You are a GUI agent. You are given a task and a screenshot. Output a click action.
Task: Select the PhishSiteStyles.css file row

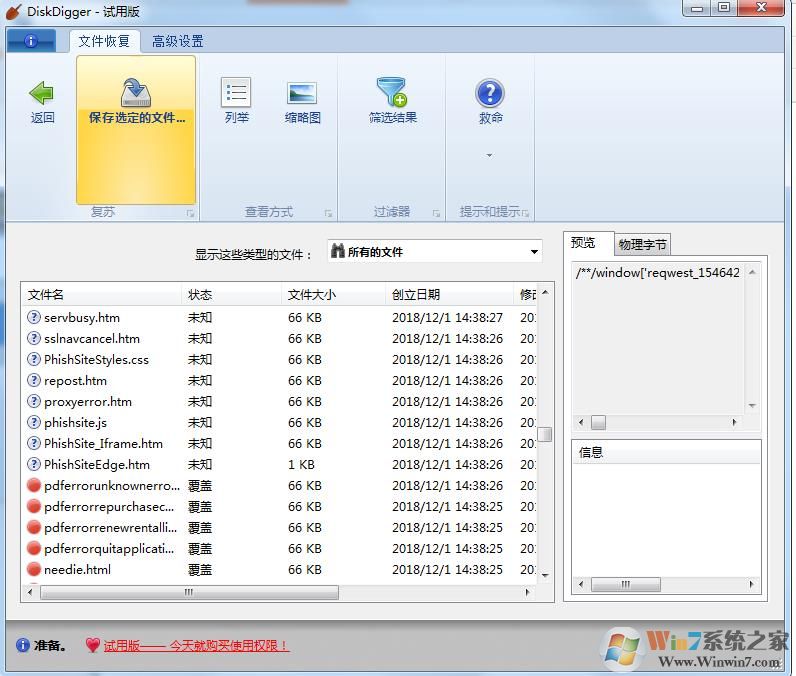click(x=96, y=360)
